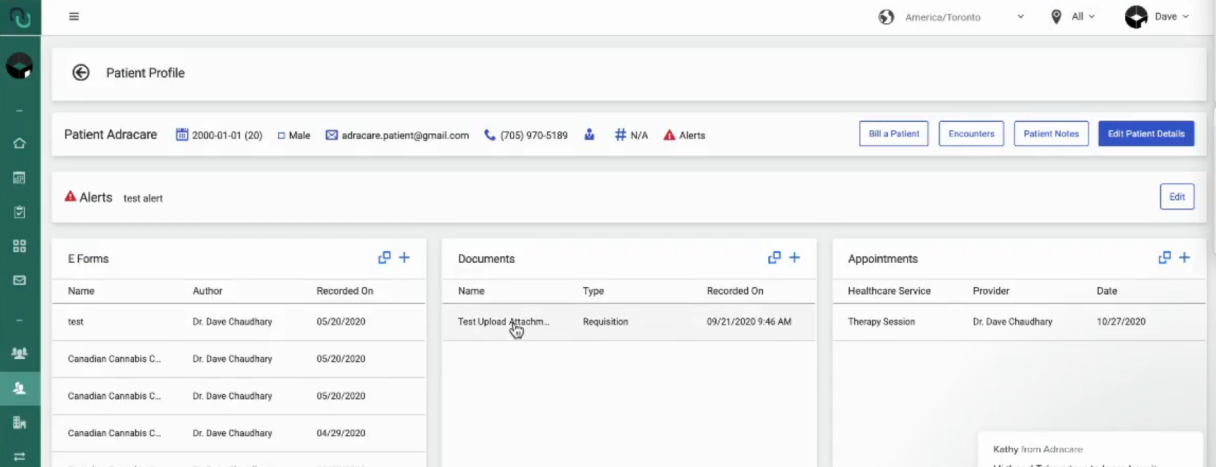Open the Kathy from Adracare chat popup
Screen dimensions: 1216x467
(x=1089, y=449)
